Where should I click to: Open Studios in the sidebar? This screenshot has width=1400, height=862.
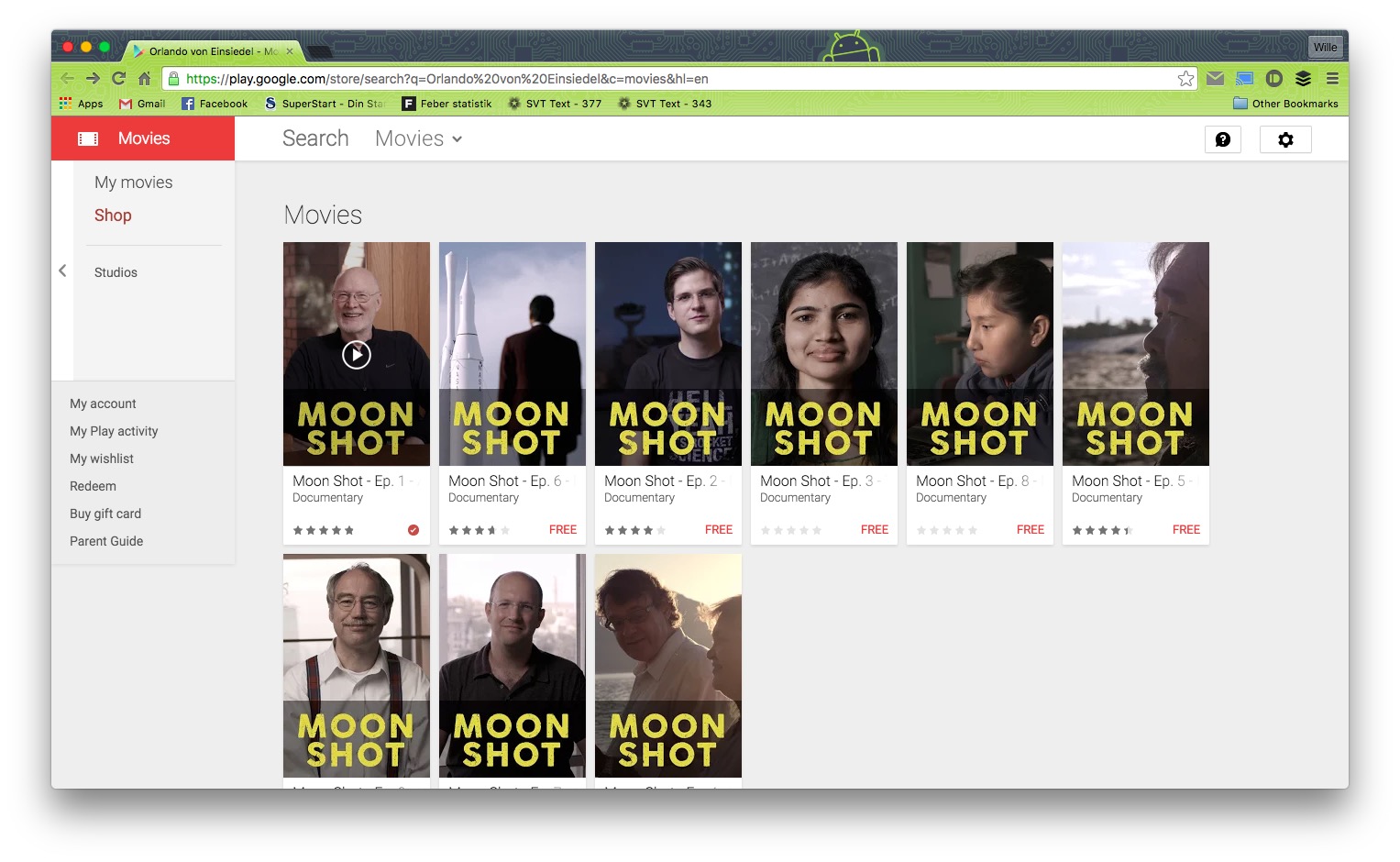click(x=116, y=272)
